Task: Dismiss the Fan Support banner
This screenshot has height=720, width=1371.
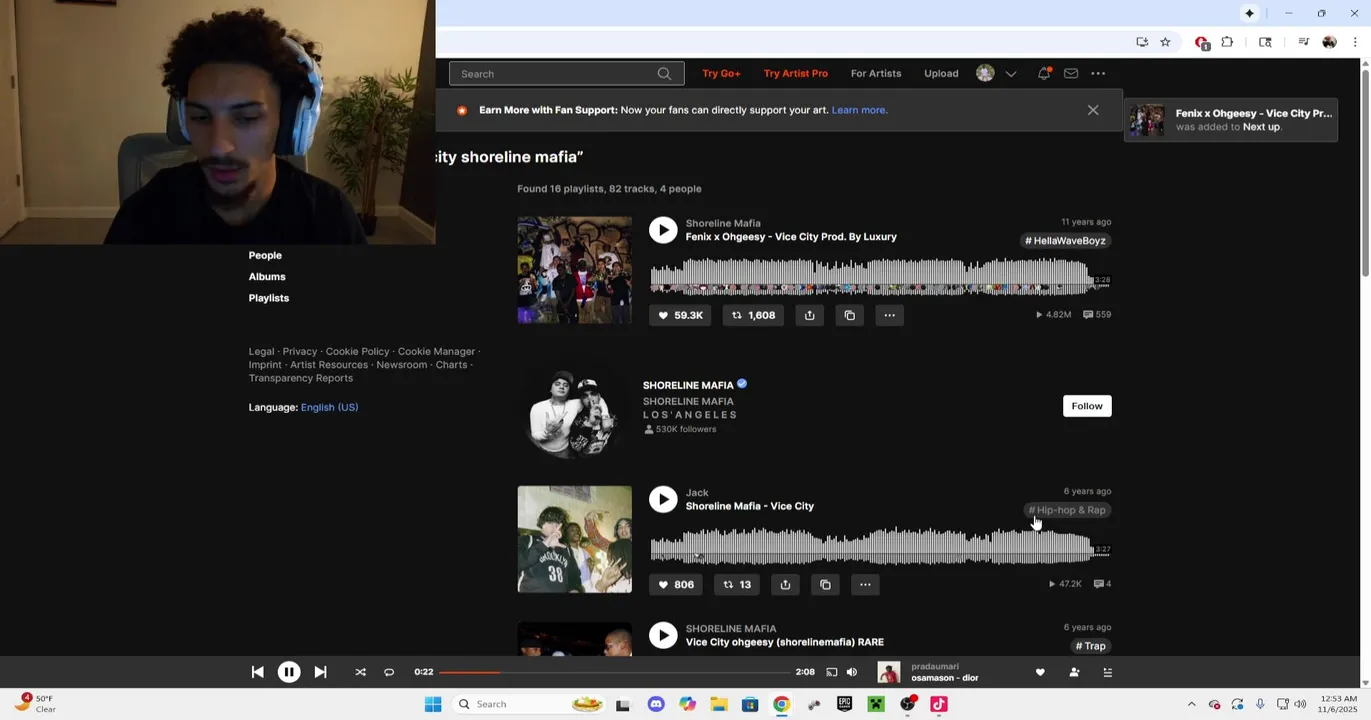Action: click(1093, 110)
